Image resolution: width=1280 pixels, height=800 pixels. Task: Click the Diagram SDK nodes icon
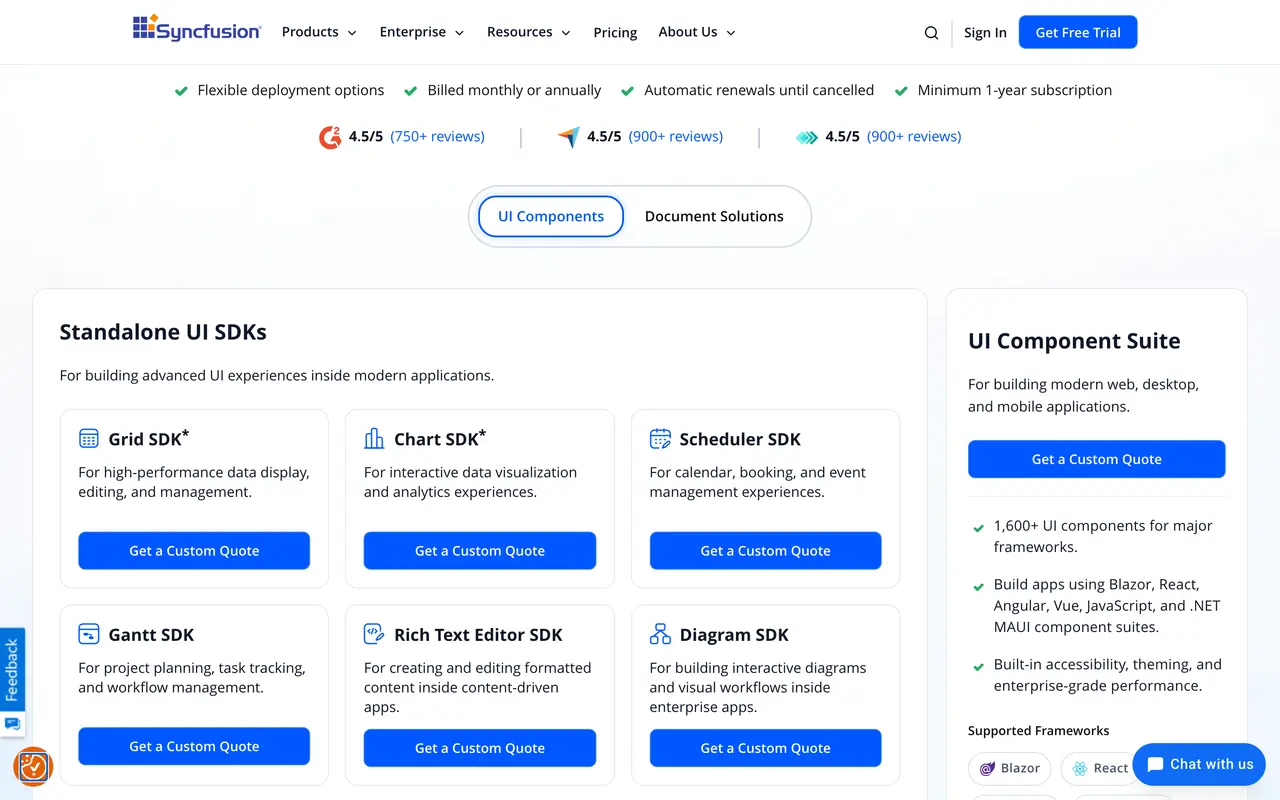[x=660, y=634]
